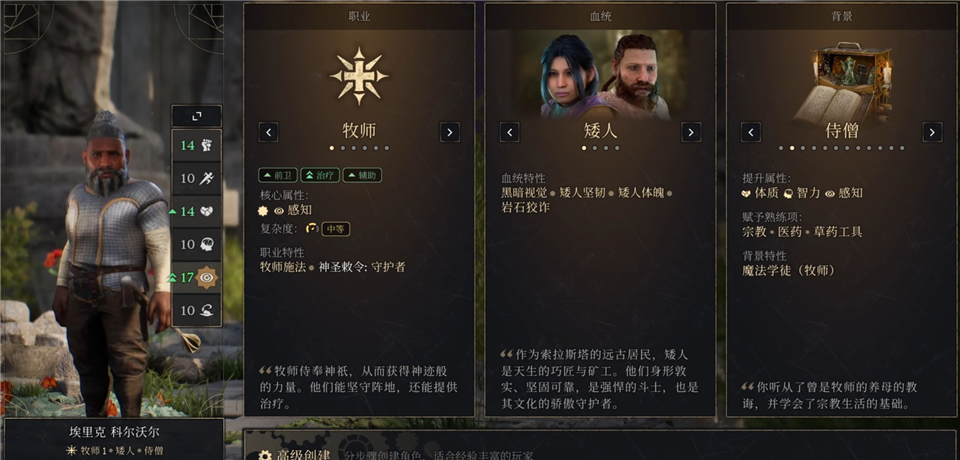
Task: Go to previous class before 牧师
Action: 268,132
